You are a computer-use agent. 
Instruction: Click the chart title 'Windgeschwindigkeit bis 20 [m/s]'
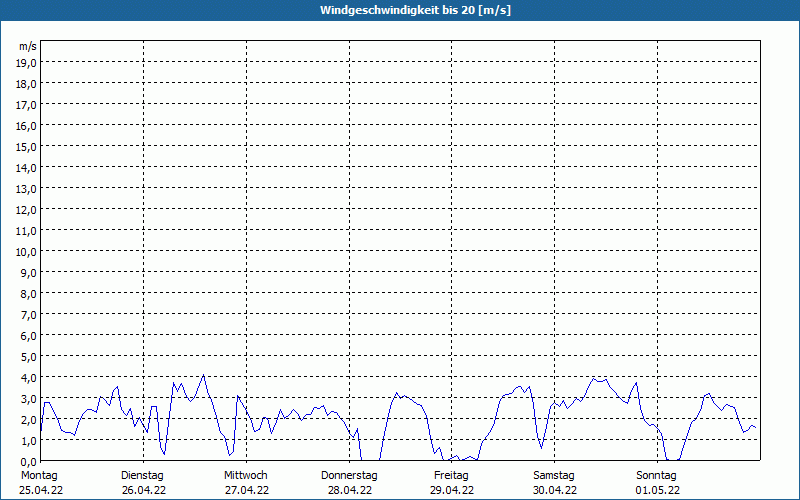pyautogui.click(x=415, y=10)
